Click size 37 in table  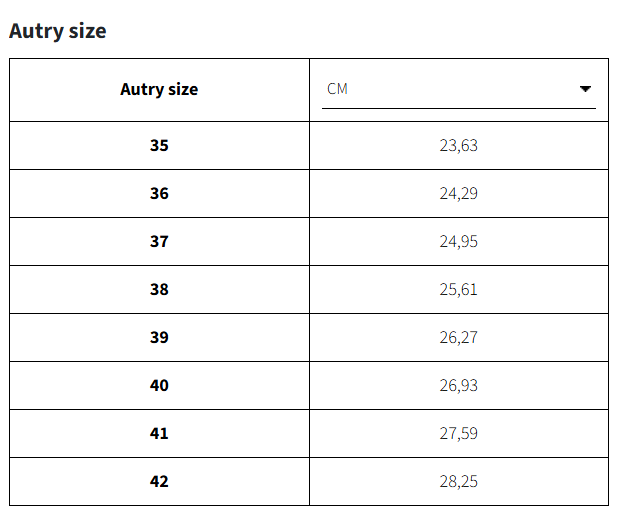(159, 241)
